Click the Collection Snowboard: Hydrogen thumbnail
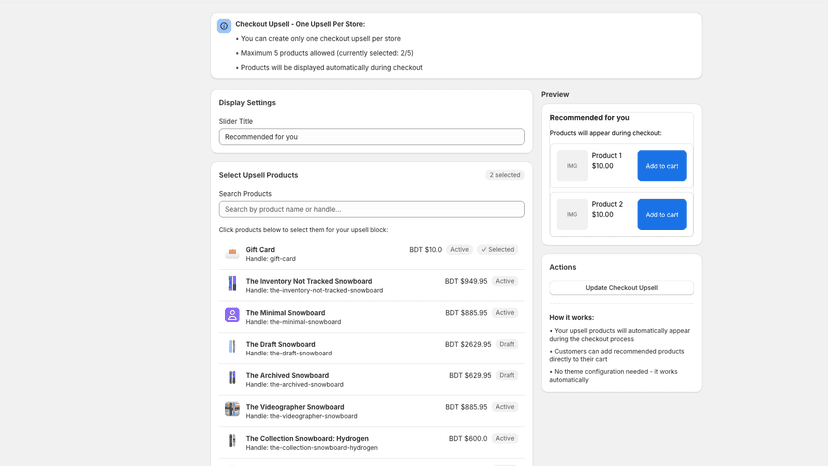 pyautogui.click(x=232, y=441)
